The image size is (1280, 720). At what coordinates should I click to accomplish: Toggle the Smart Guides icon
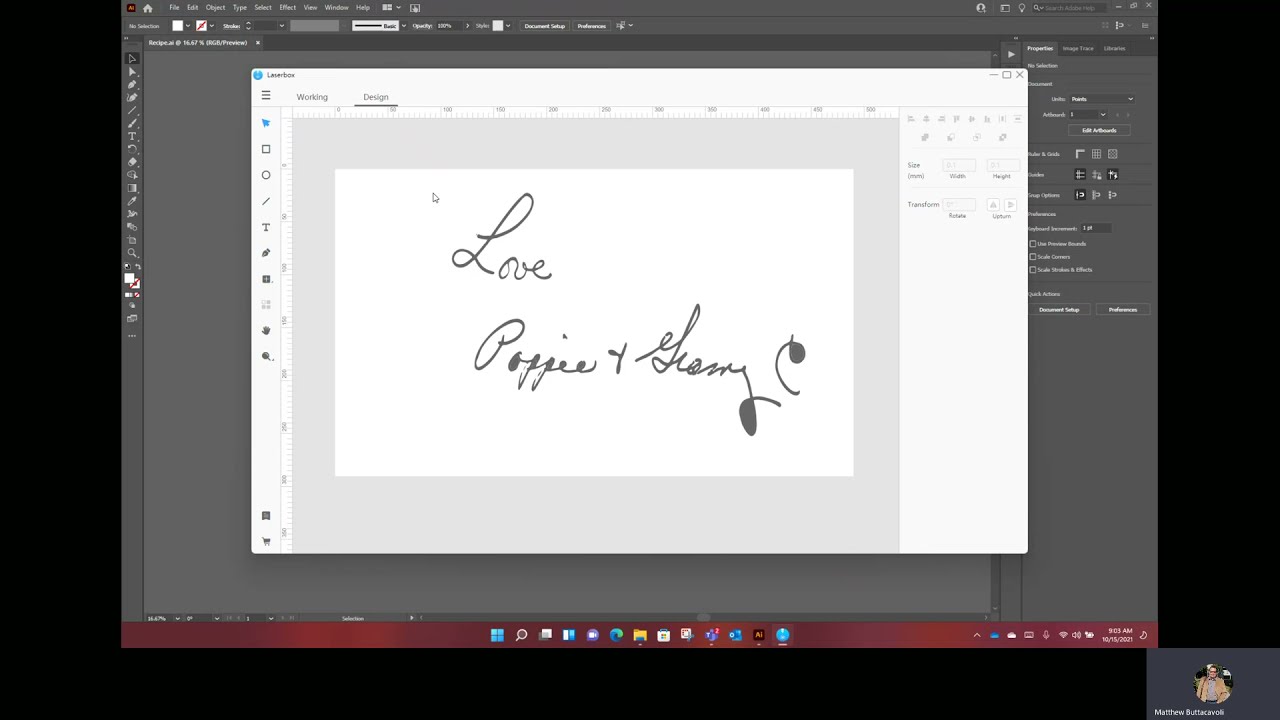(1112, 175)
